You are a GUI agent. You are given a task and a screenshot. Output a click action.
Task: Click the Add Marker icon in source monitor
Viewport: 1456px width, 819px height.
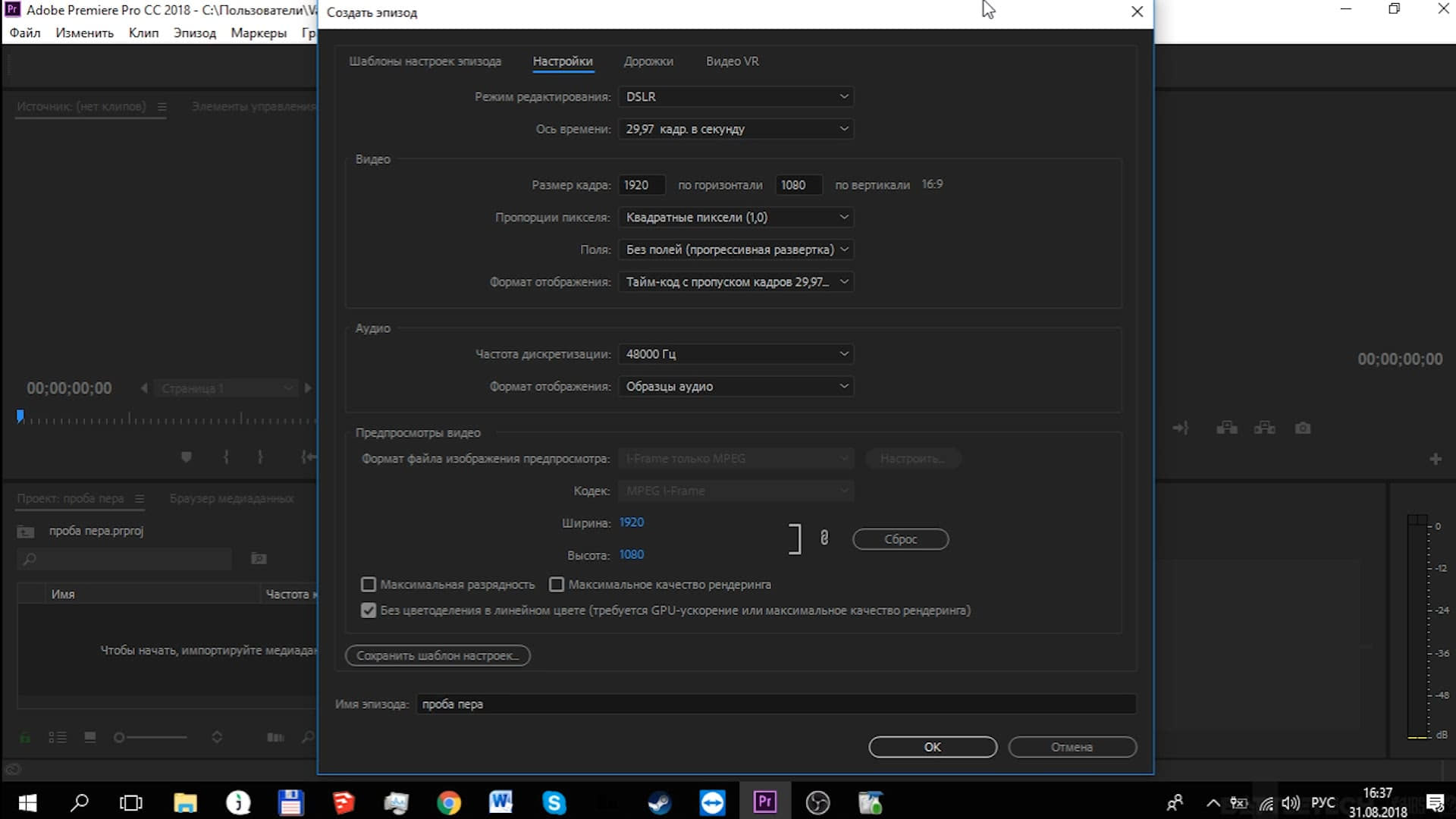pyautogui.click(x=187, y=457)
